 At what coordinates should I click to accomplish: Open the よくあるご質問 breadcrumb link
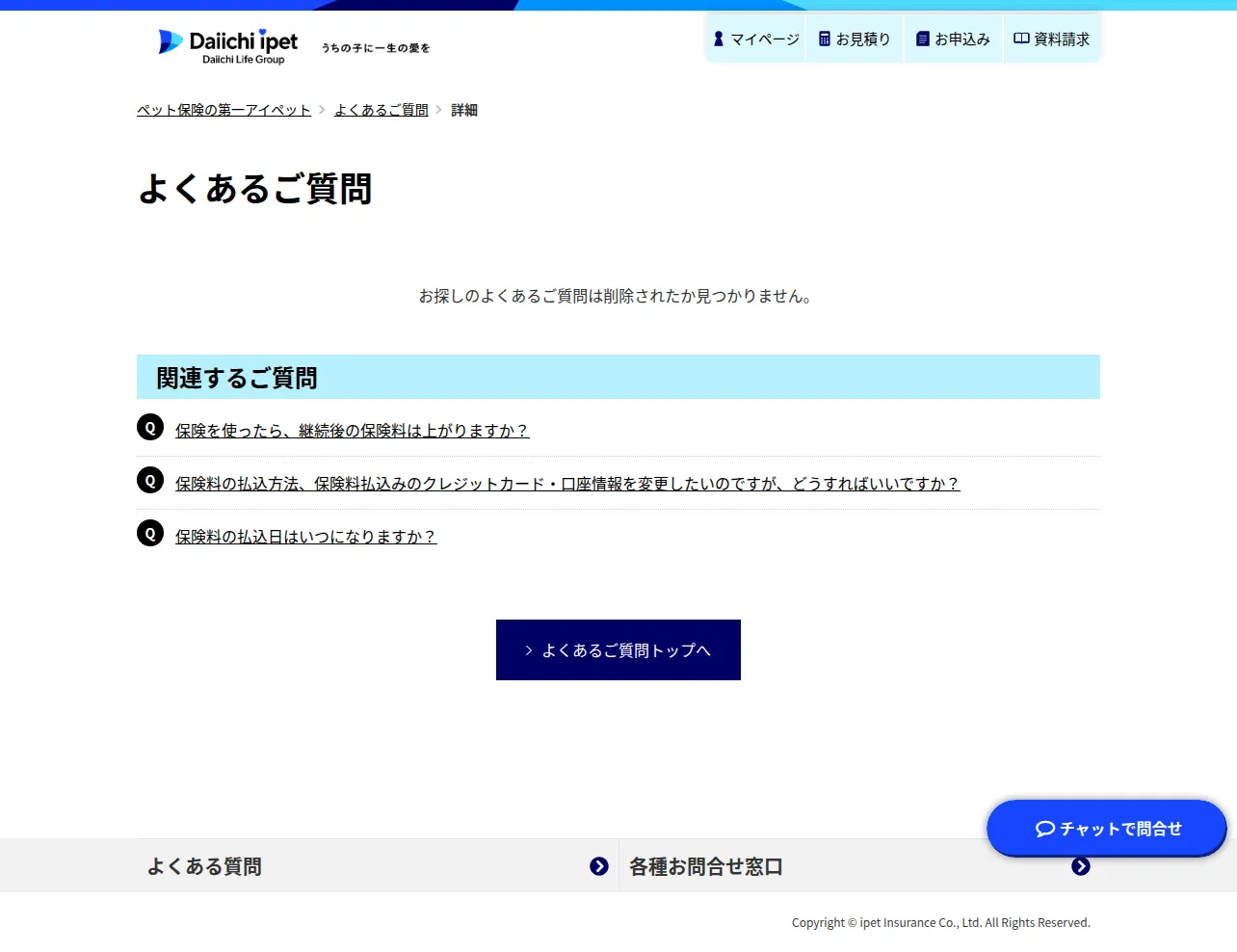382,110
